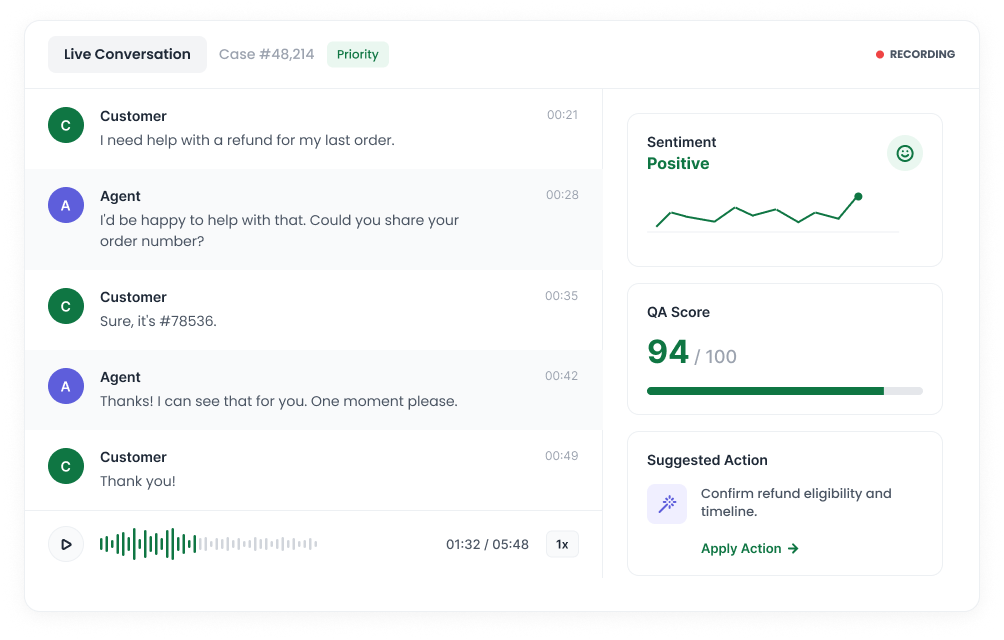1004x640 pixels.
Task: Click Case #48,214 label
Action: point(266,54)
